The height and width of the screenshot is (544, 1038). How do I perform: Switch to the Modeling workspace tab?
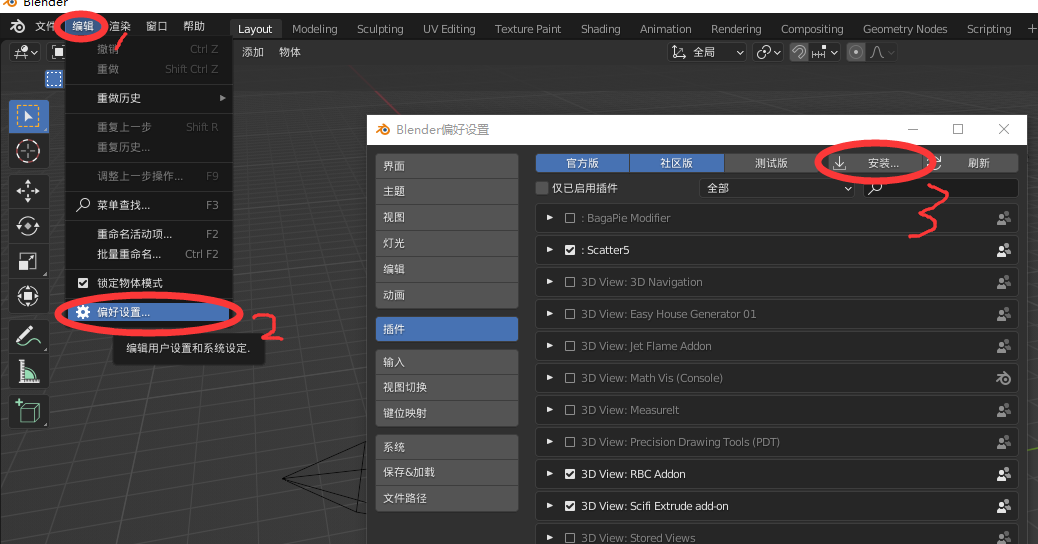[x=314, y=29]
